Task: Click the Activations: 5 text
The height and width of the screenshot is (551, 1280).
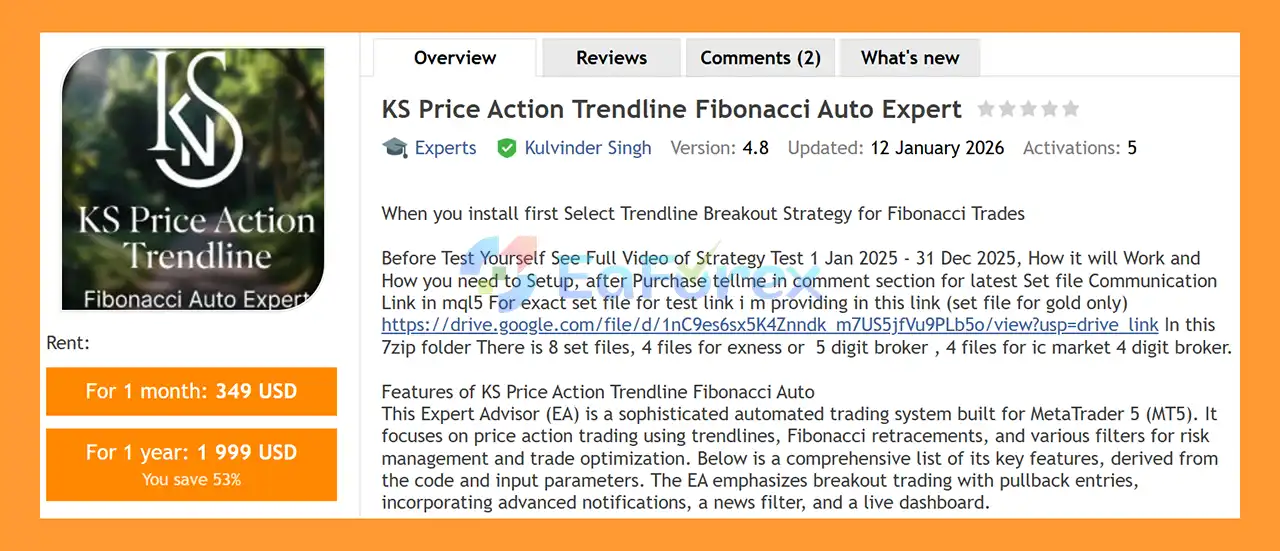Action: click(1079, 148)
